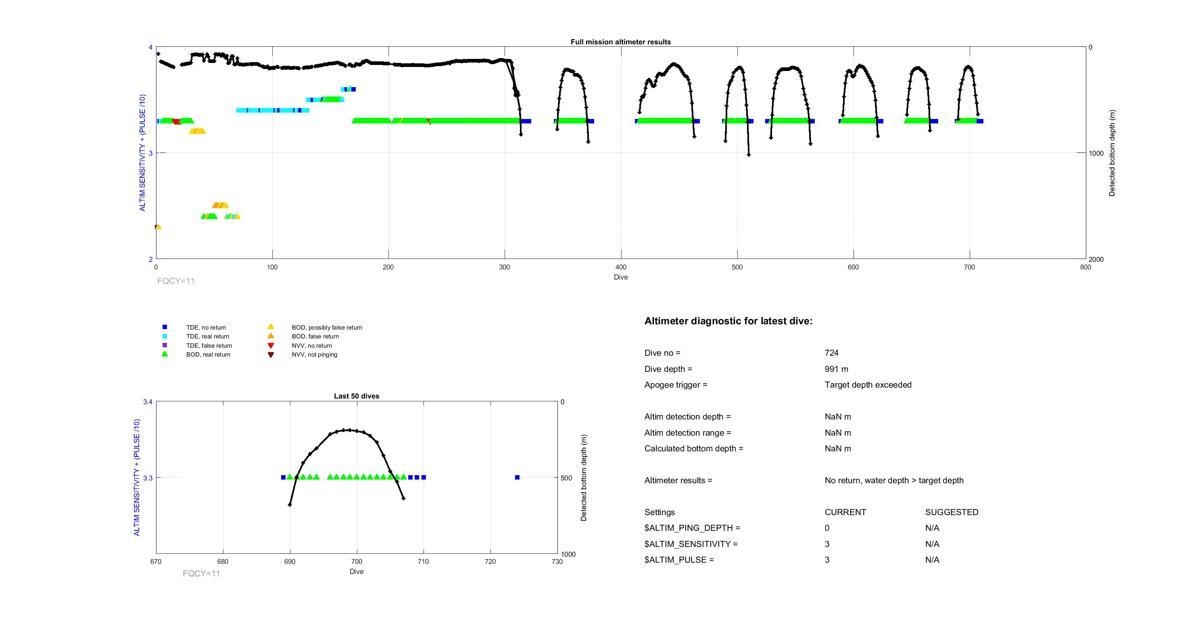
Task: Click the suggested N/A for $ALTIM_PULSE
Action: click(932, 560)
